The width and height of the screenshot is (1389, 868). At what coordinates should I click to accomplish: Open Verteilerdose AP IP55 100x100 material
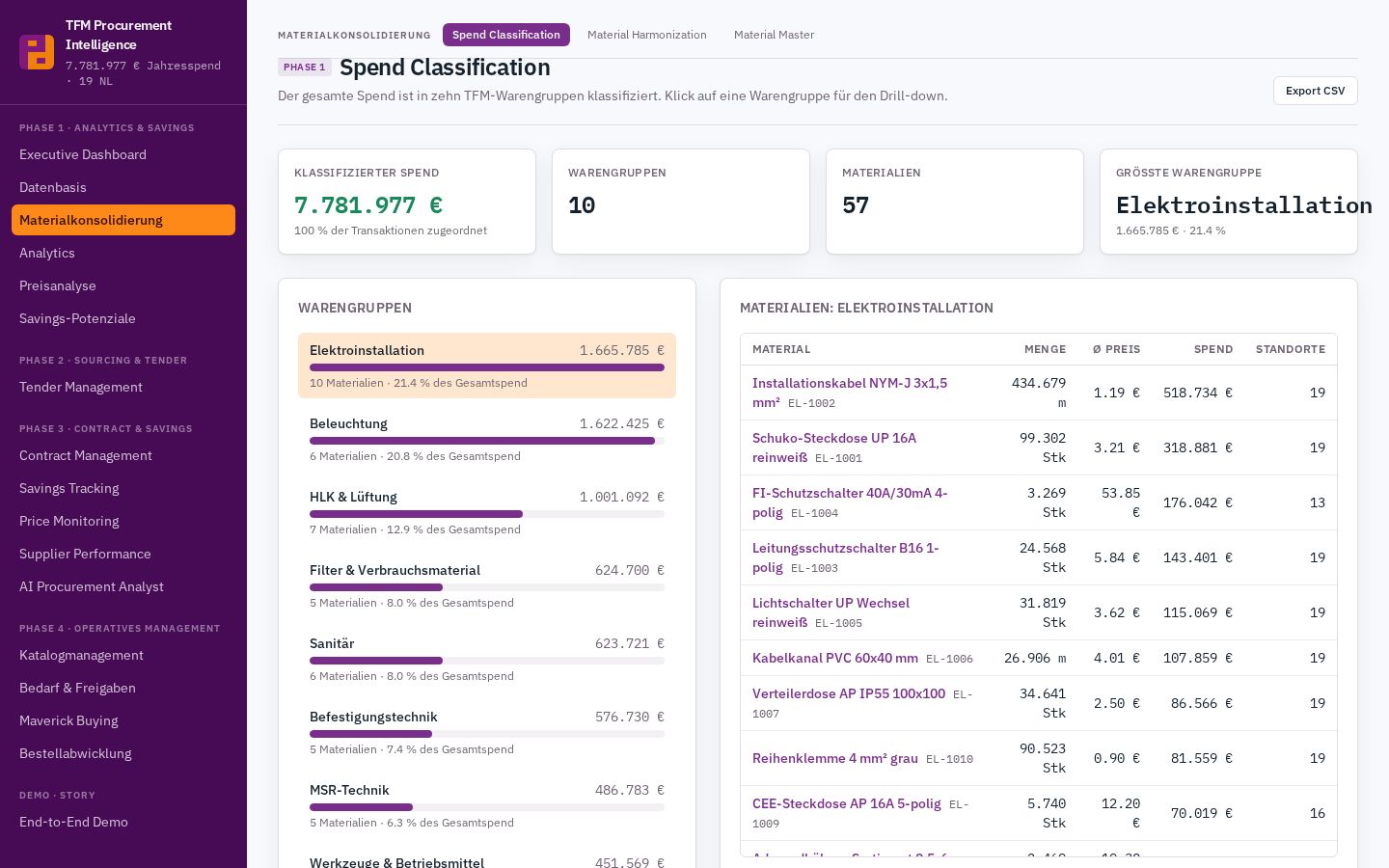click(x=849, y=693)
